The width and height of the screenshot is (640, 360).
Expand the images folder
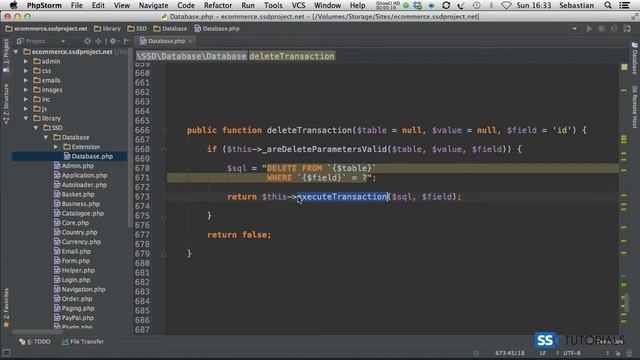(26, 90)
